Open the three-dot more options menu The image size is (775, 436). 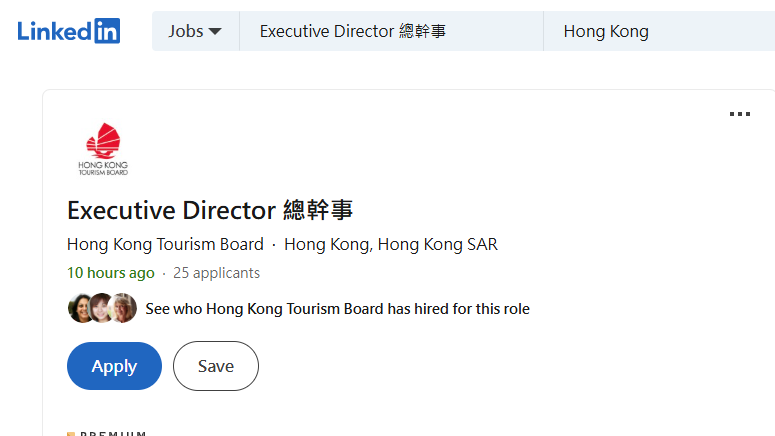pyautogui.click(x=739, y=115)
